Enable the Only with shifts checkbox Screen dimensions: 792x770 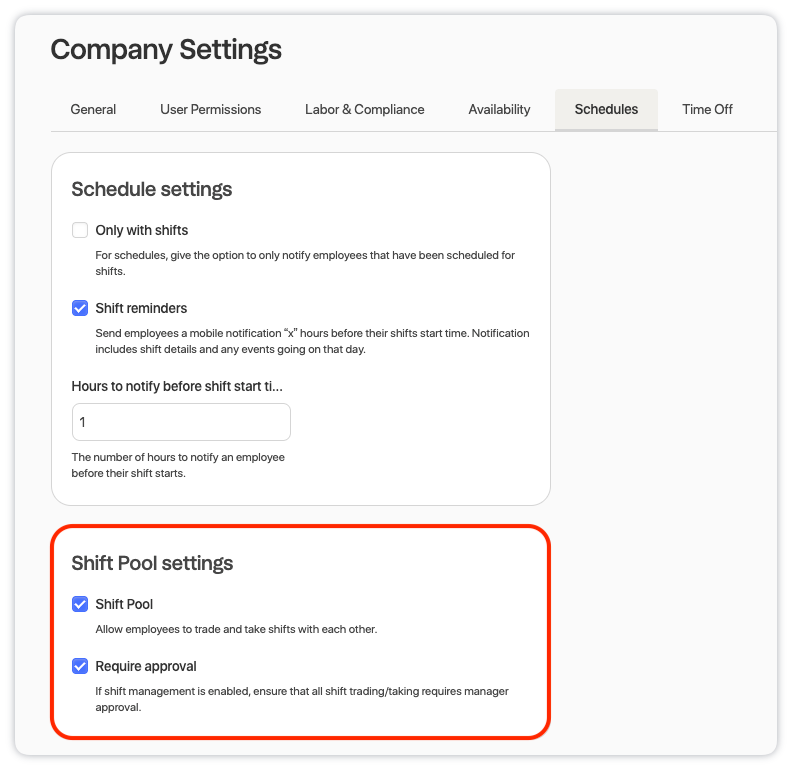80,230
